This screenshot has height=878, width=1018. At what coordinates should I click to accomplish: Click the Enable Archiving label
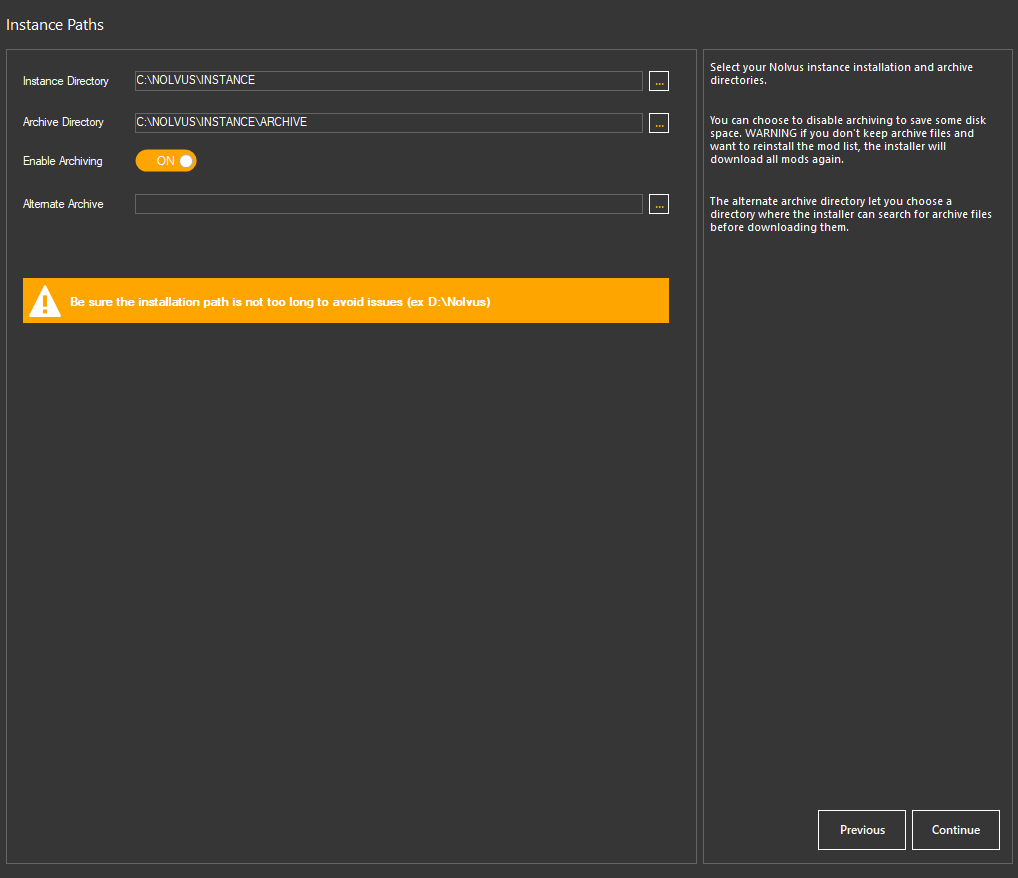point(62,161)
